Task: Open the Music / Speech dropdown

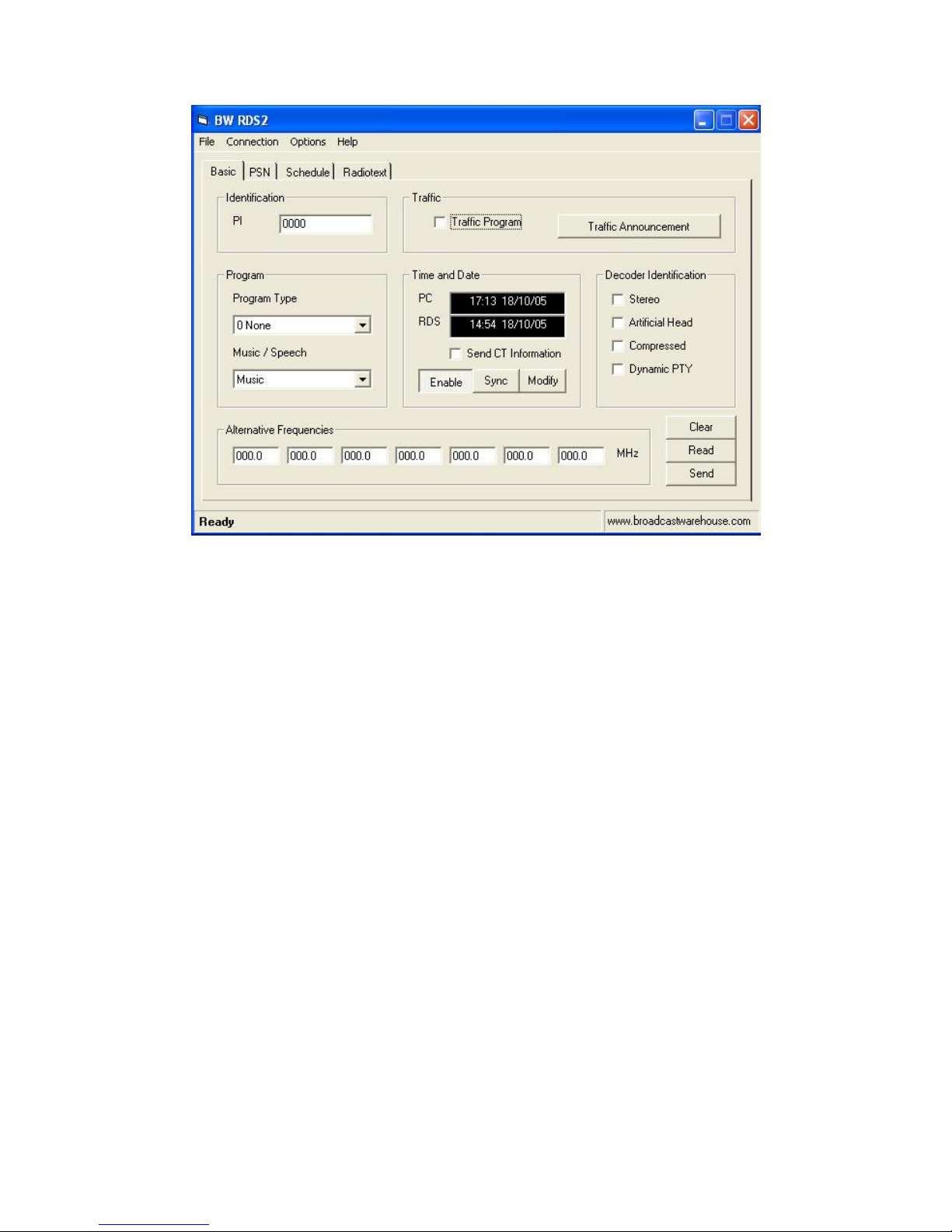Action: [302, 379]
